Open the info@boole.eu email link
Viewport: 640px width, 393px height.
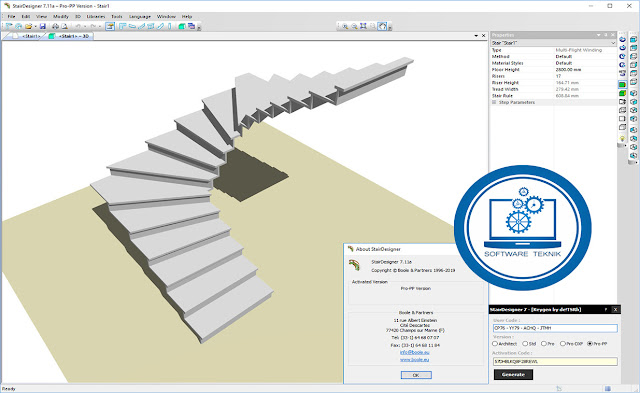coord(414,352)
